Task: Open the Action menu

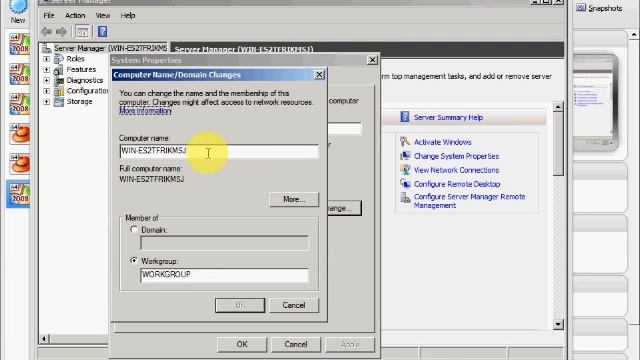Action: [75, 16]
